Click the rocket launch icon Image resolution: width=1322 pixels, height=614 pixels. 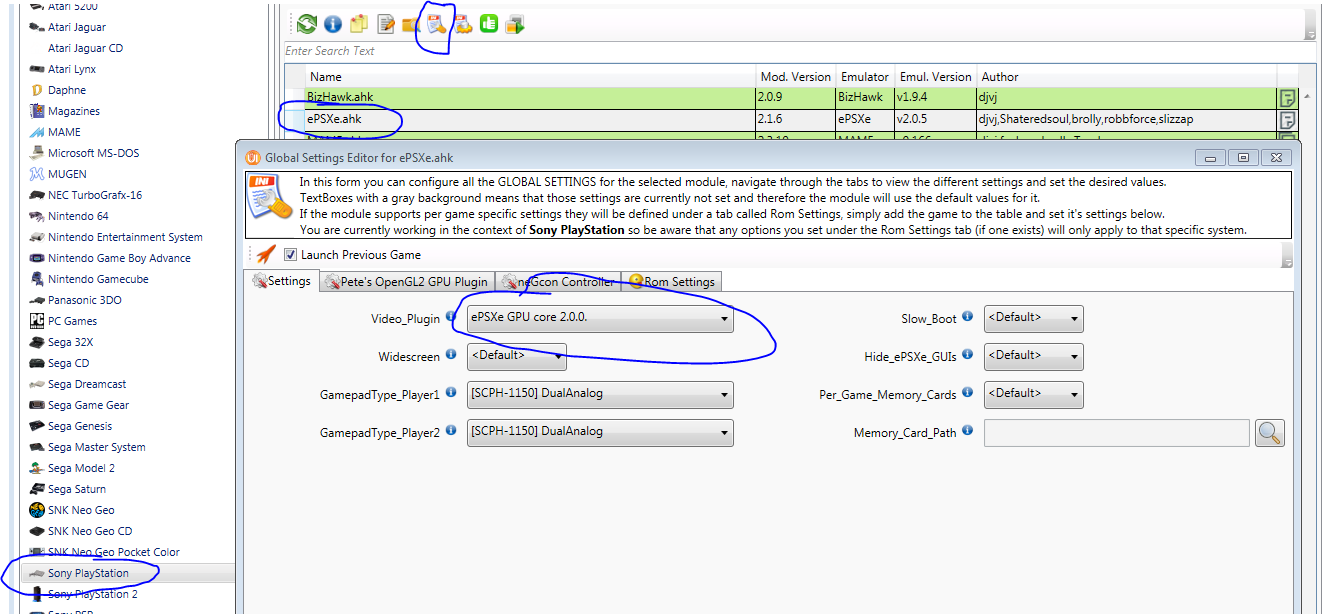pos(266,254)
